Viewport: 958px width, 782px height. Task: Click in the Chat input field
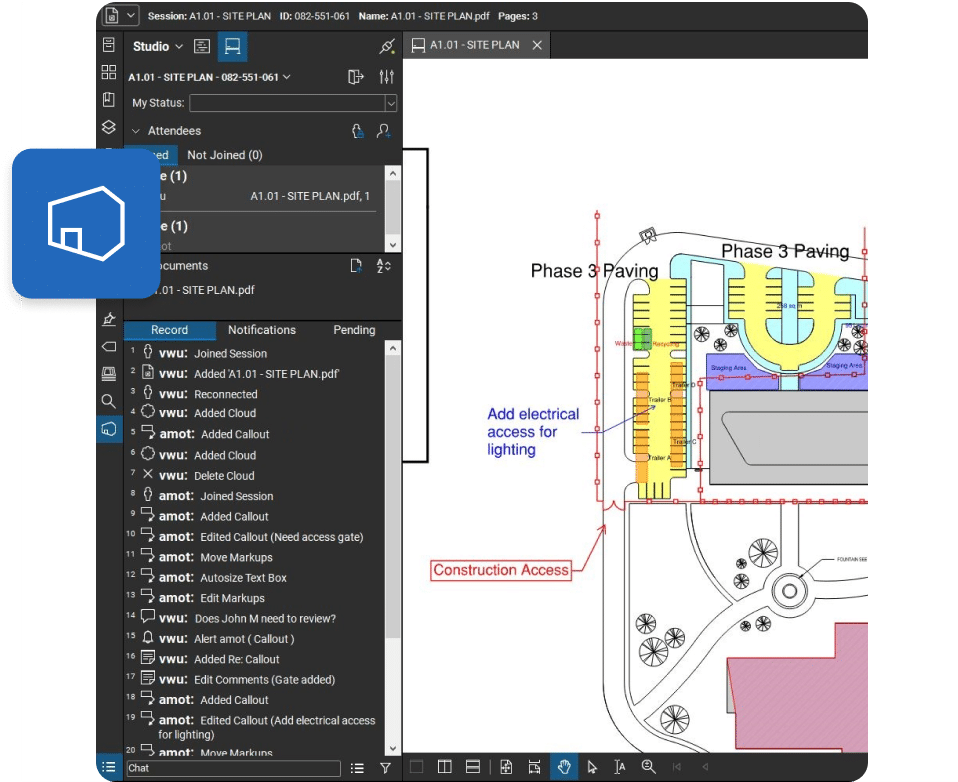(233, 768)
